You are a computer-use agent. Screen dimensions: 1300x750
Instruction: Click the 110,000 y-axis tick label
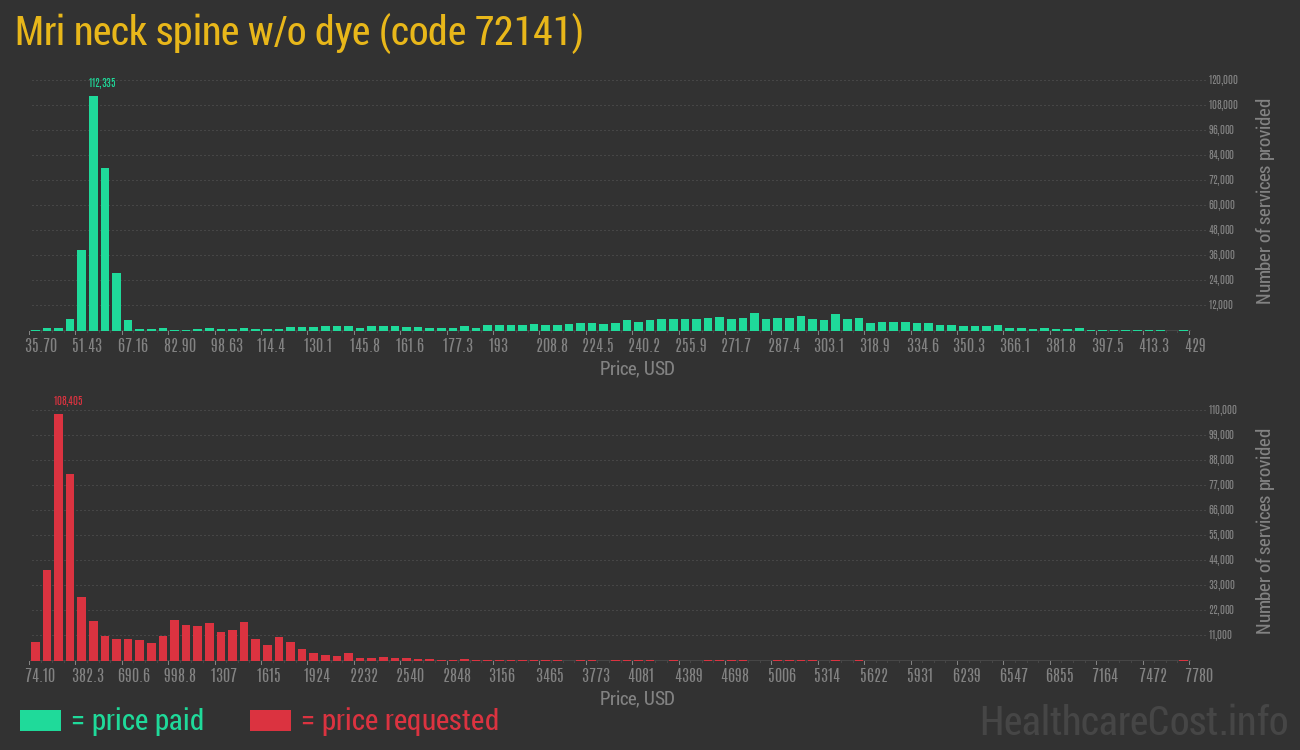1223,410
